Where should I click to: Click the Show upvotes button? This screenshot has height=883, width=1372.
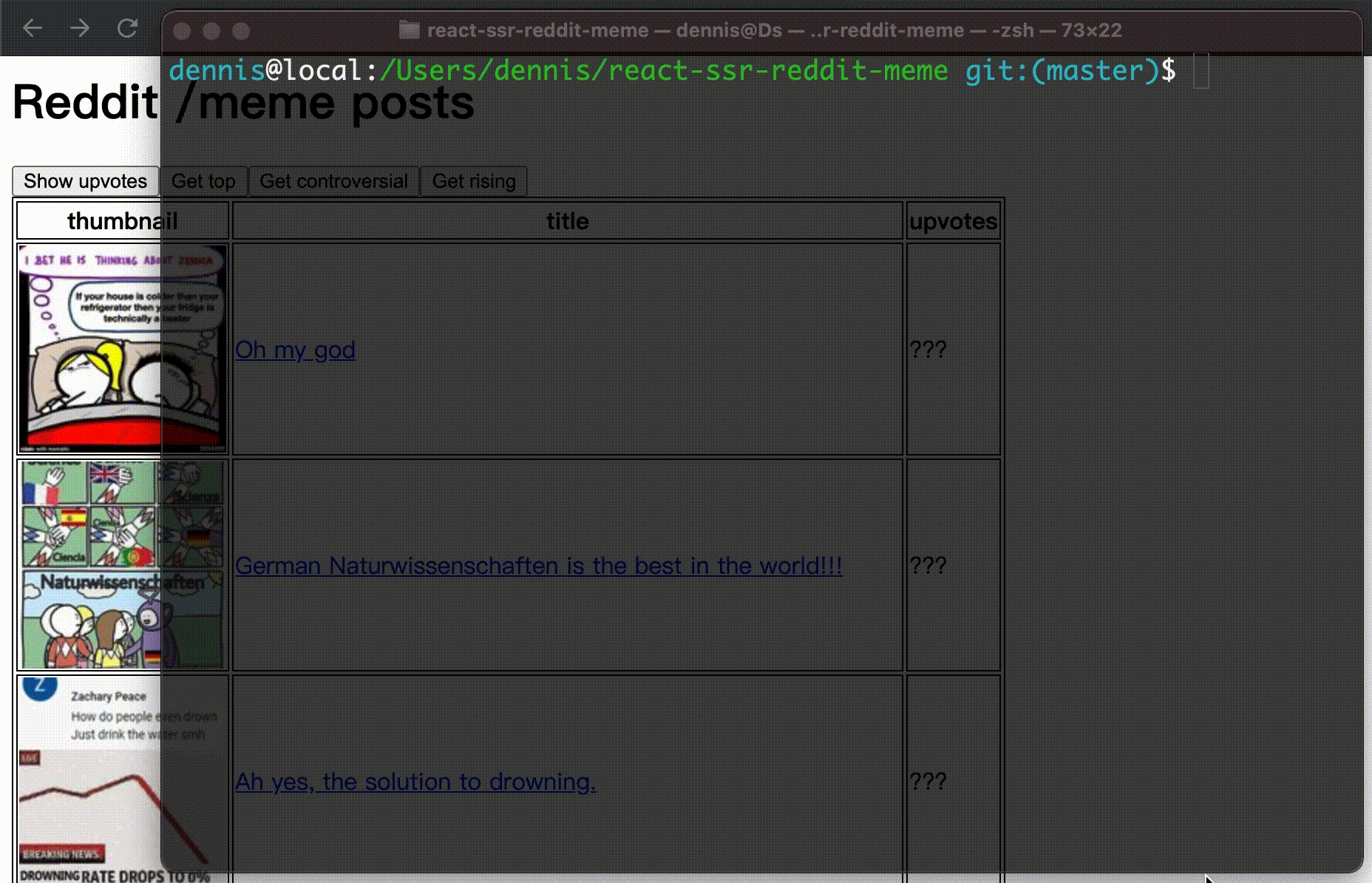[x=86, y=181]
